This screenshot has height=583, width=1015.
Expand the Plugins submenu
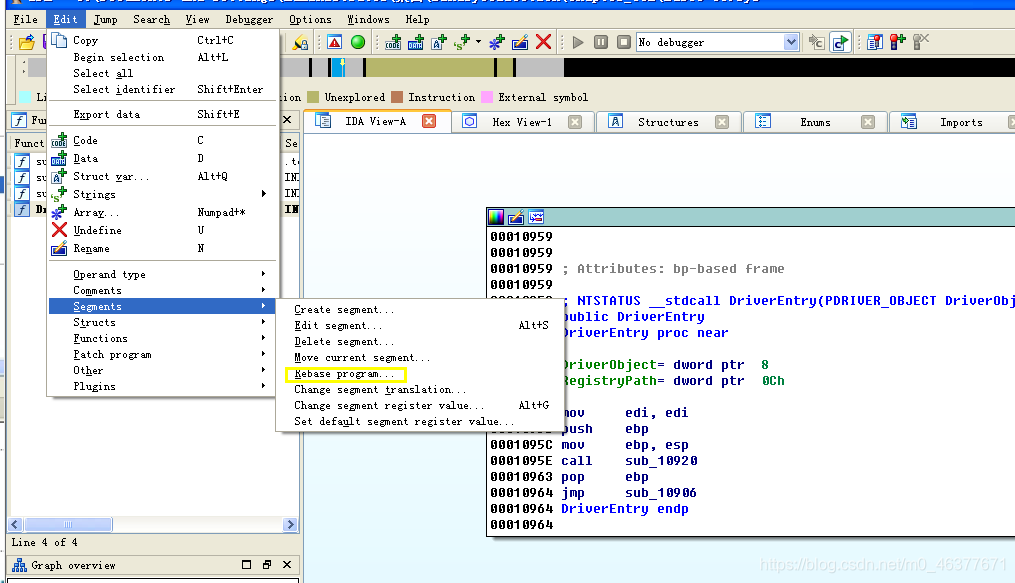164,386
